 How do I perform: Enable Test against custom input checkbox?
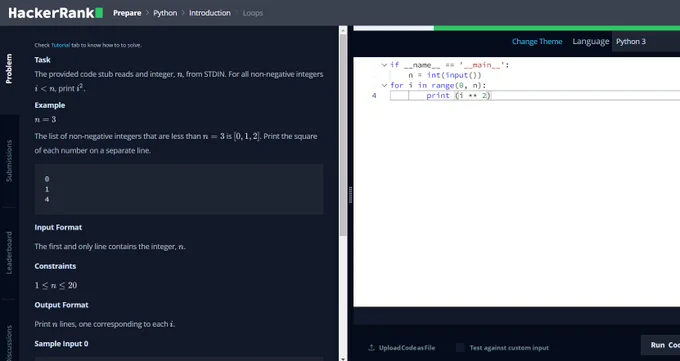[x=460, y=348]
